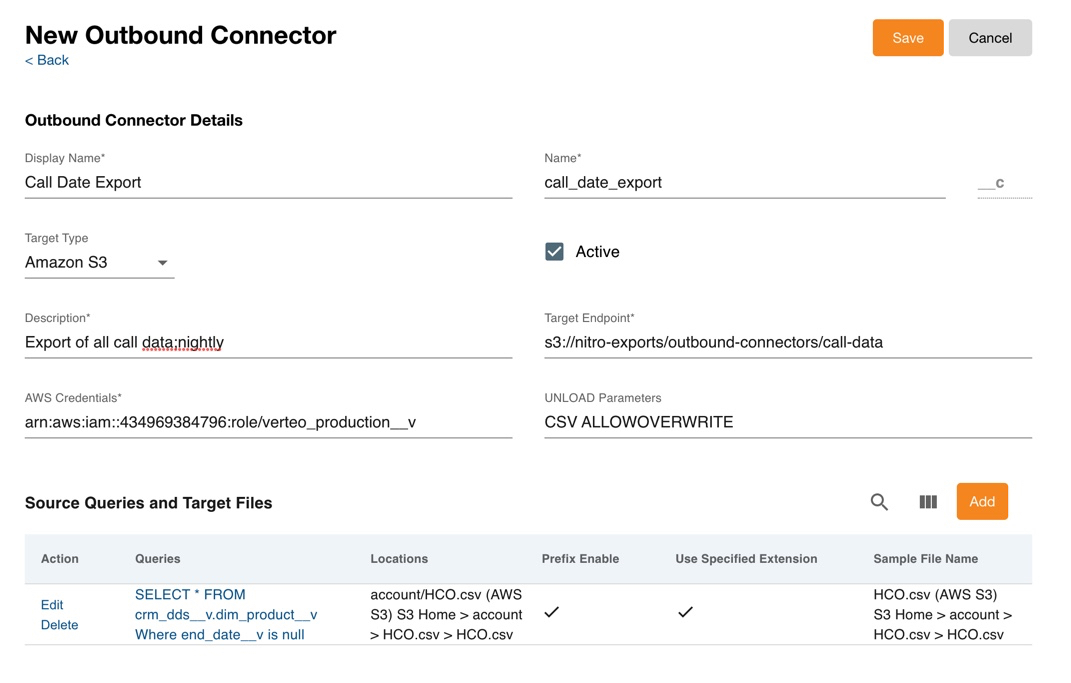Save the new outbound connector
This screenshot has width=1071, height=683.
coord(907,38)
